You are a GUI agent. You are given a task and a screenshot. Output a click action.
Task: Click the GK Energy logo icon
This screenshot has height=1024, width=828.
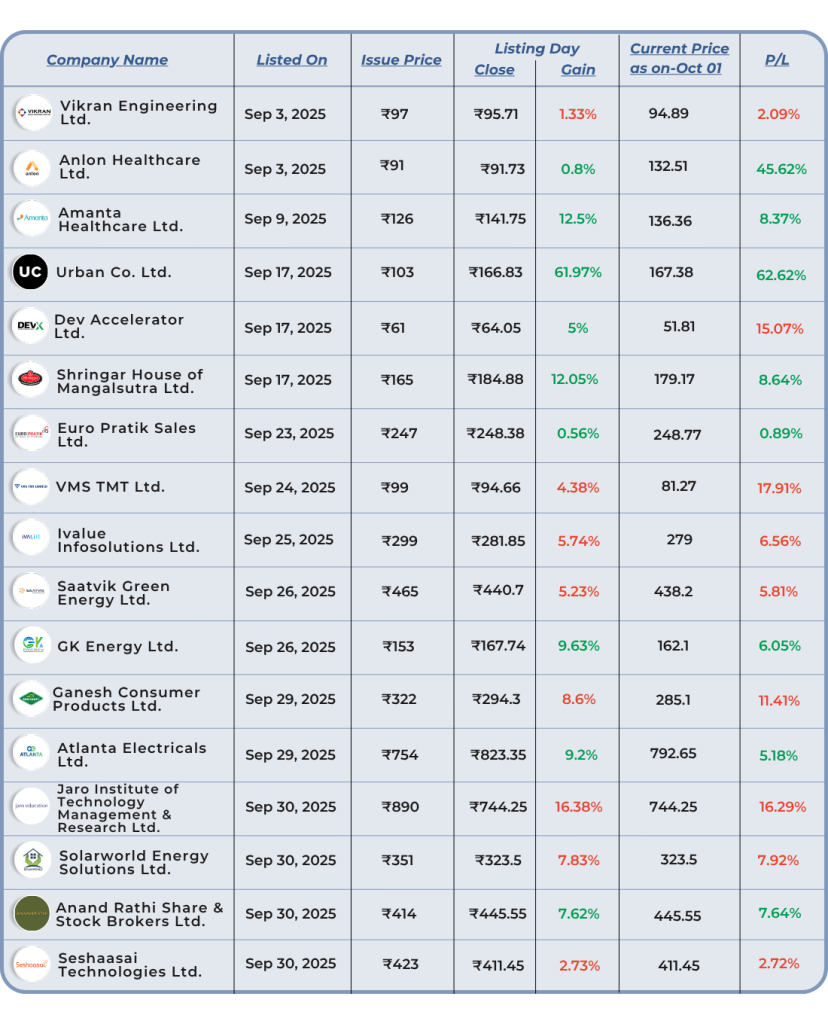(x=32, y=646)
